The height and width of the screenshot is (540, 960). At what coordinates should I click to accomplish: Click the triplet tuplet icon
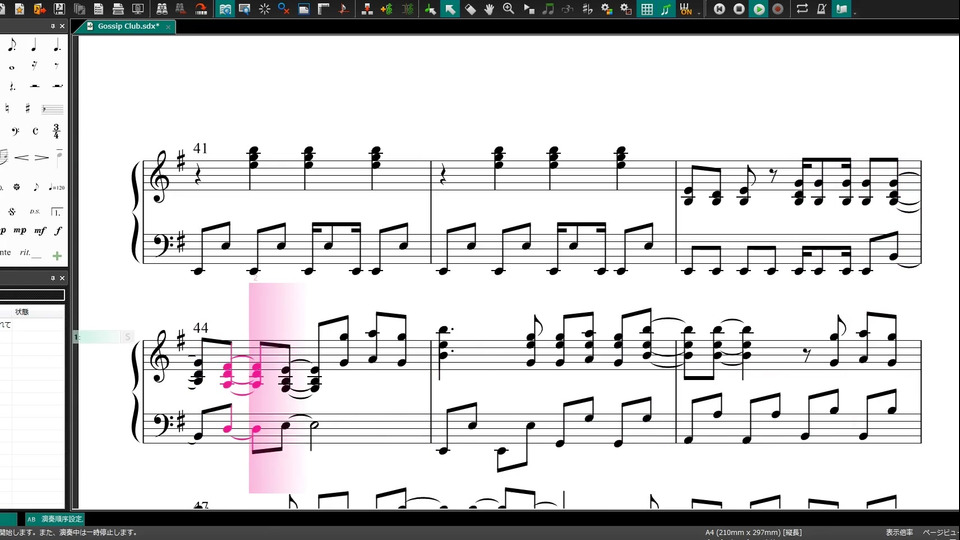568,9
